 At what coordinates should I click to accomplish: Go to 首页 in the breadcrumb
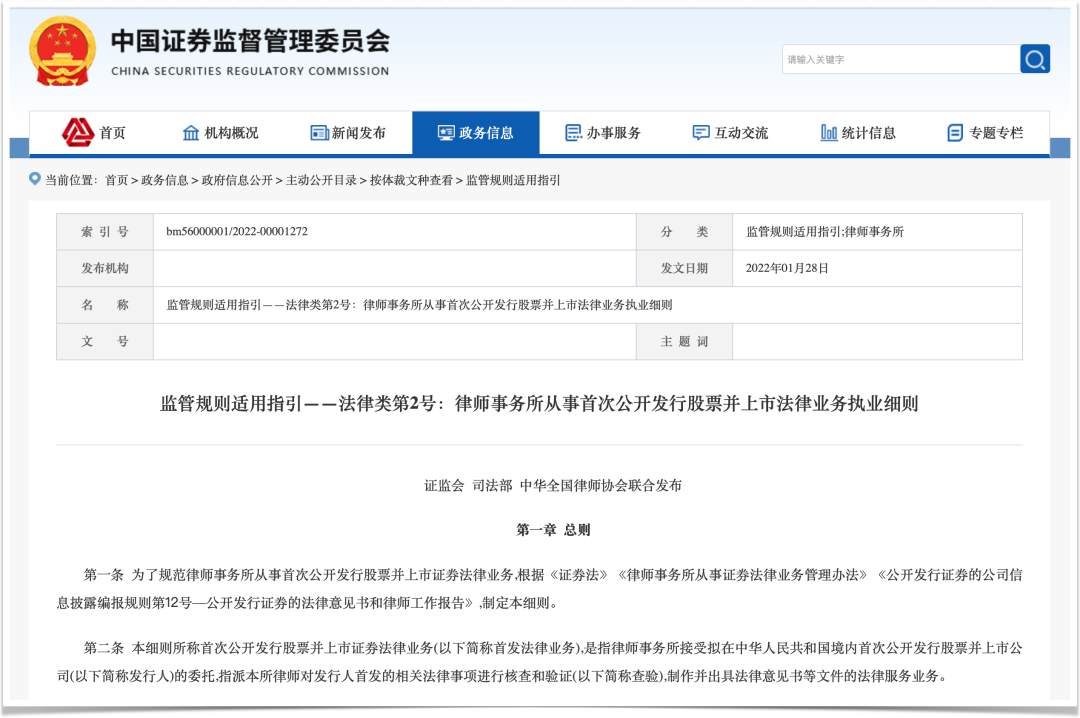[x=116, y=180]
